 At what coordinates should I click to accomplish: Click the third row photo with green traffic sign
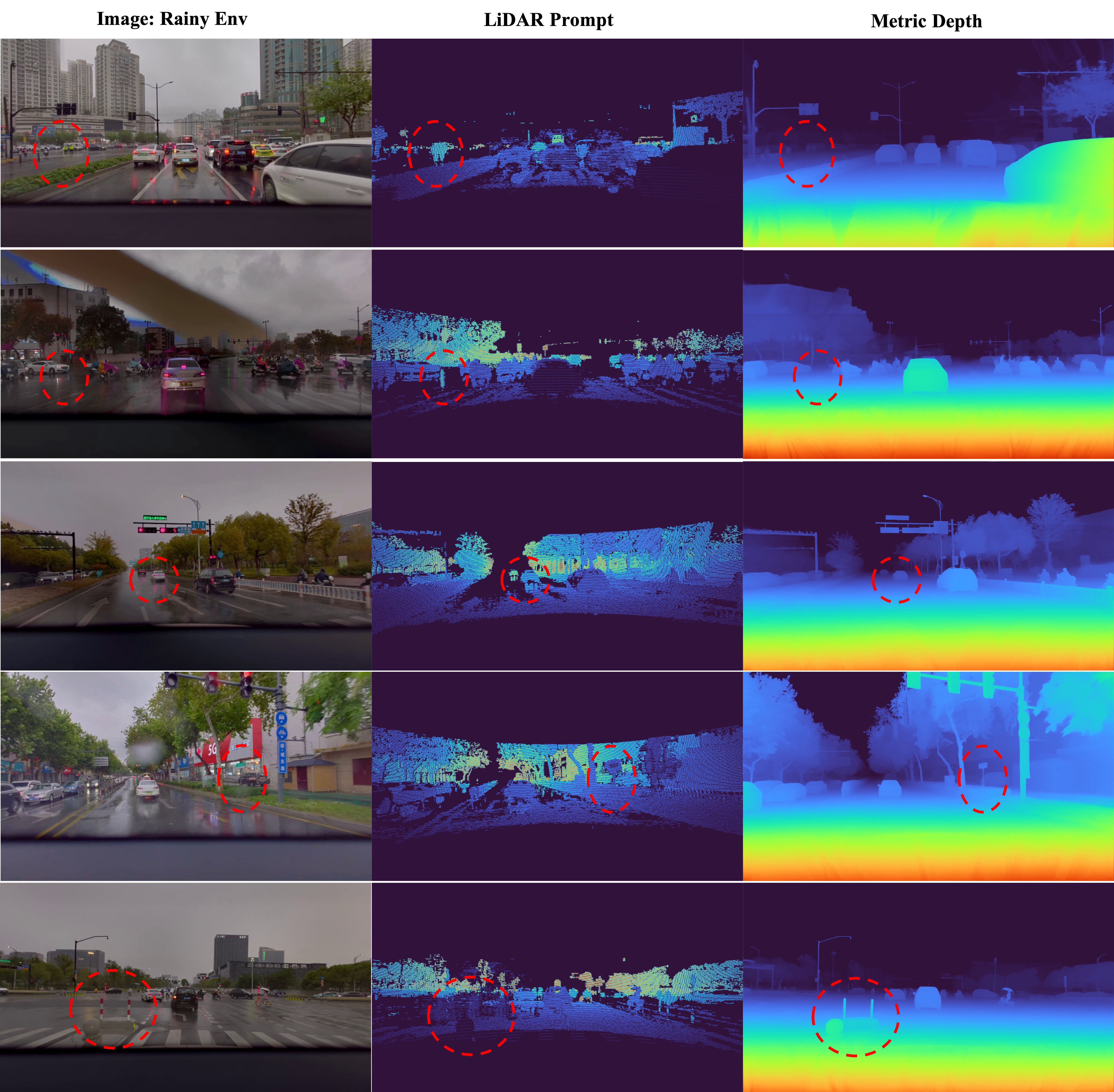(186, 565)
